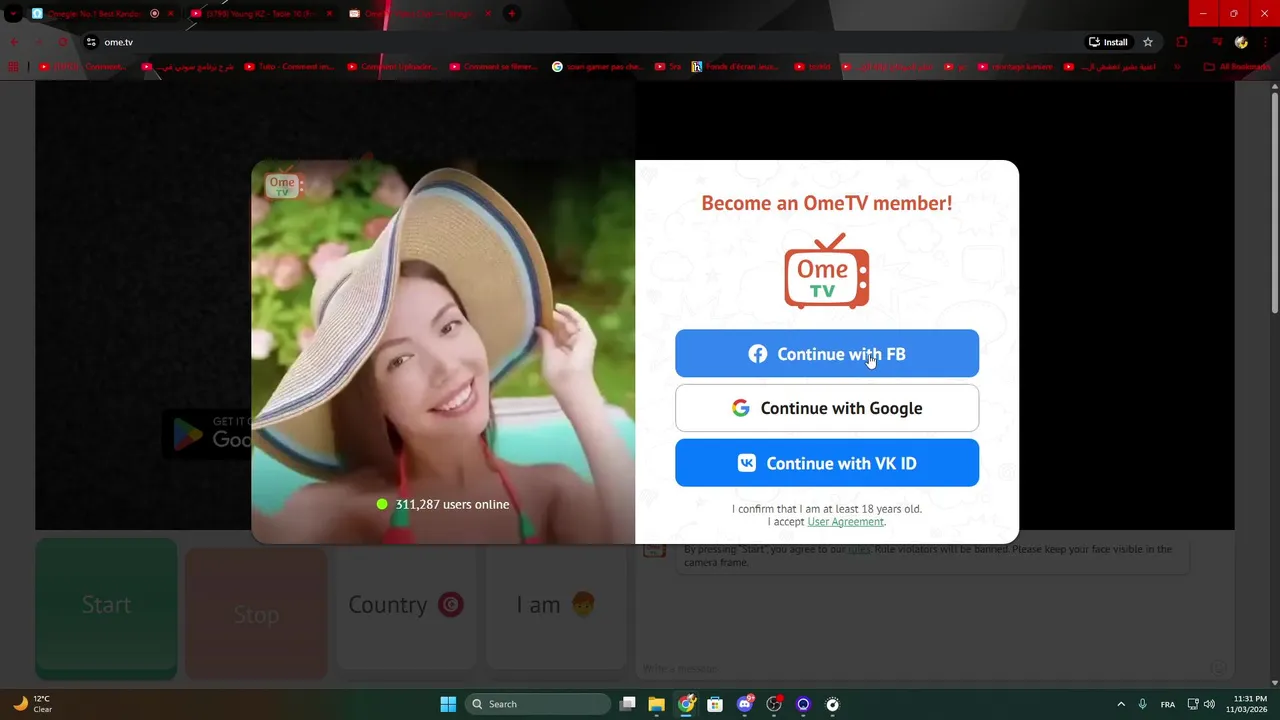Open the browser profile avatar
Viewport: 1280px width, 720px height.
(1241, 42)
